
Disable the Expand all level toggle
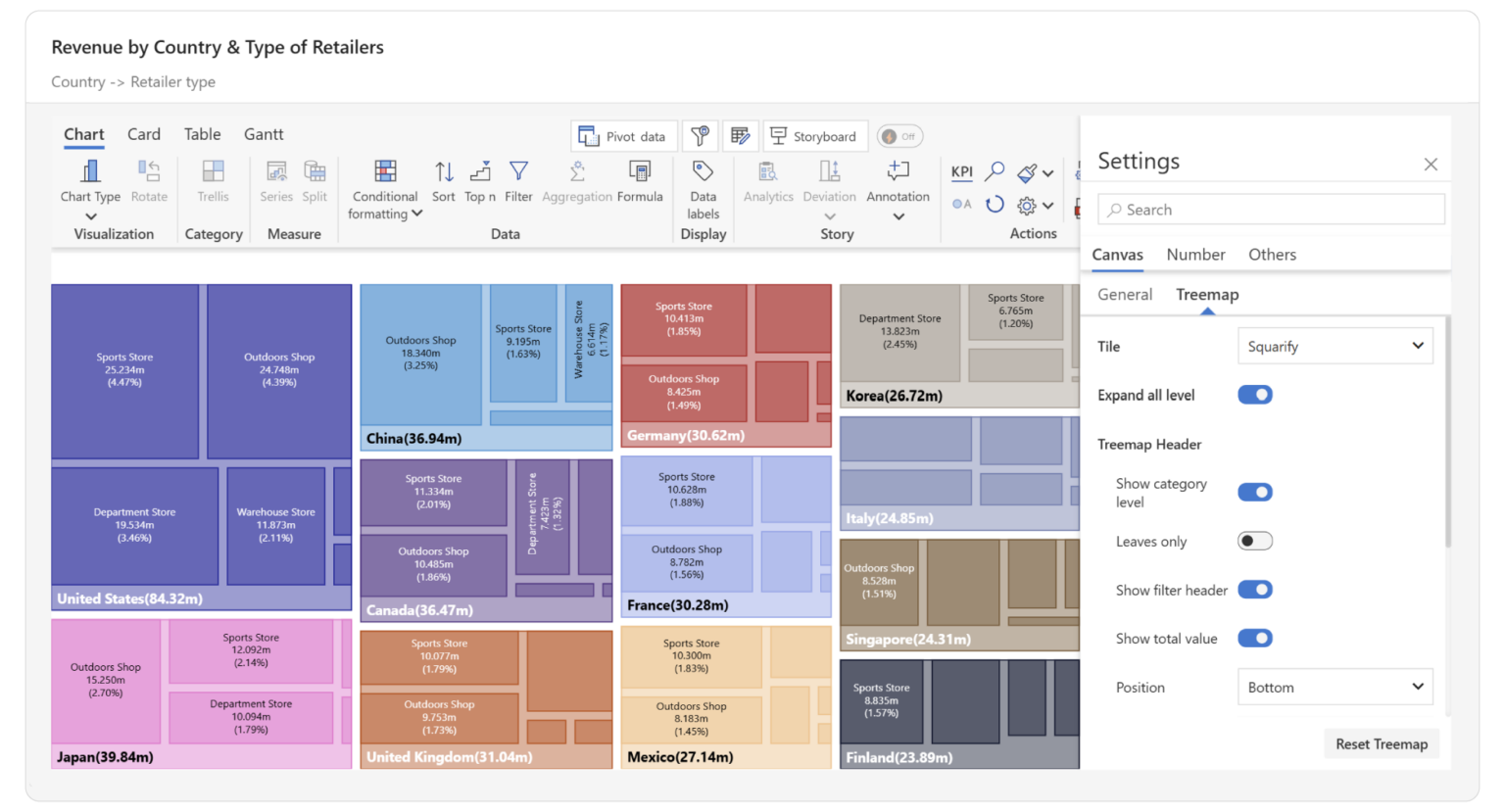[x=1255, y=394]
